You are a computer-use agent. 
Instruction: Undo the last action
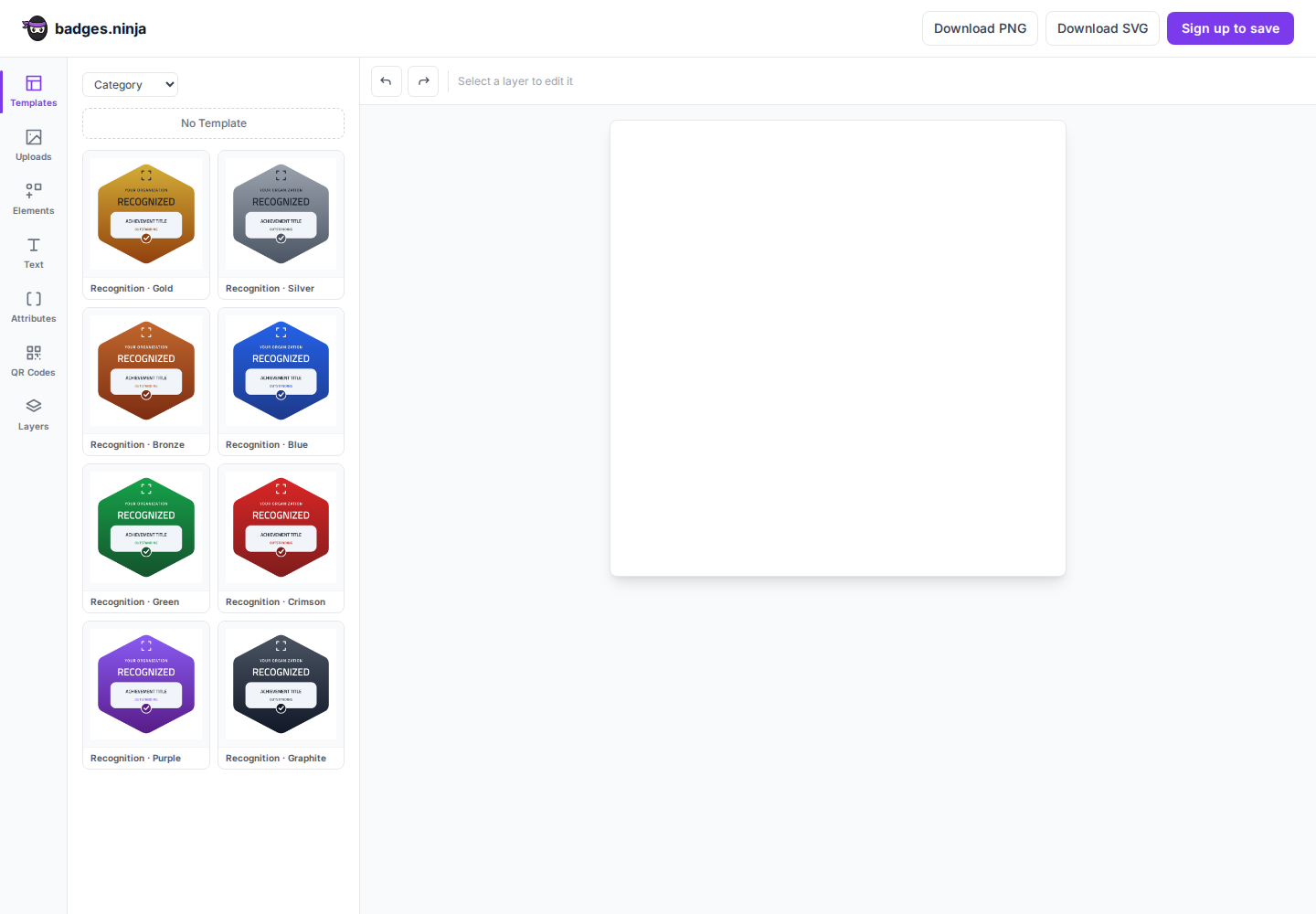click(387, 81)
